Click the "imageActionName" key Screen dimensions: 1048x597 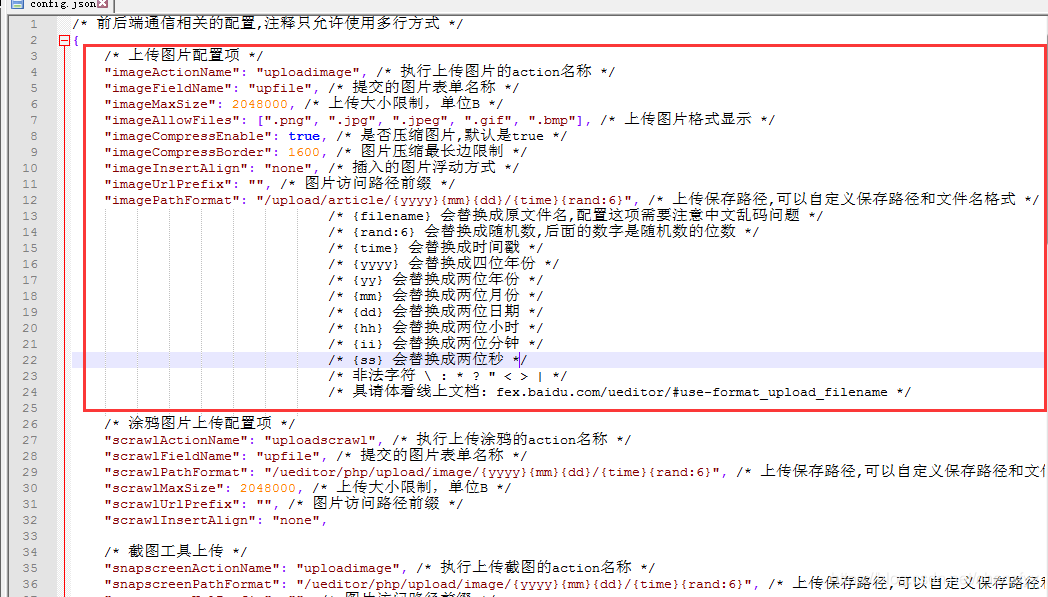tap(172, 72)
